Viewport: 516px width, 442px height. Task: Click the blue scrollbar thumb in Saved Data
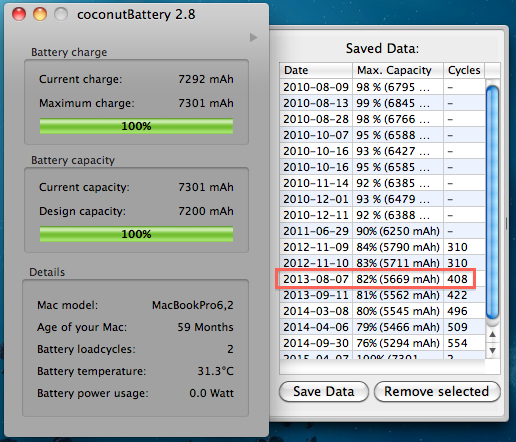[x=492, y=202]
